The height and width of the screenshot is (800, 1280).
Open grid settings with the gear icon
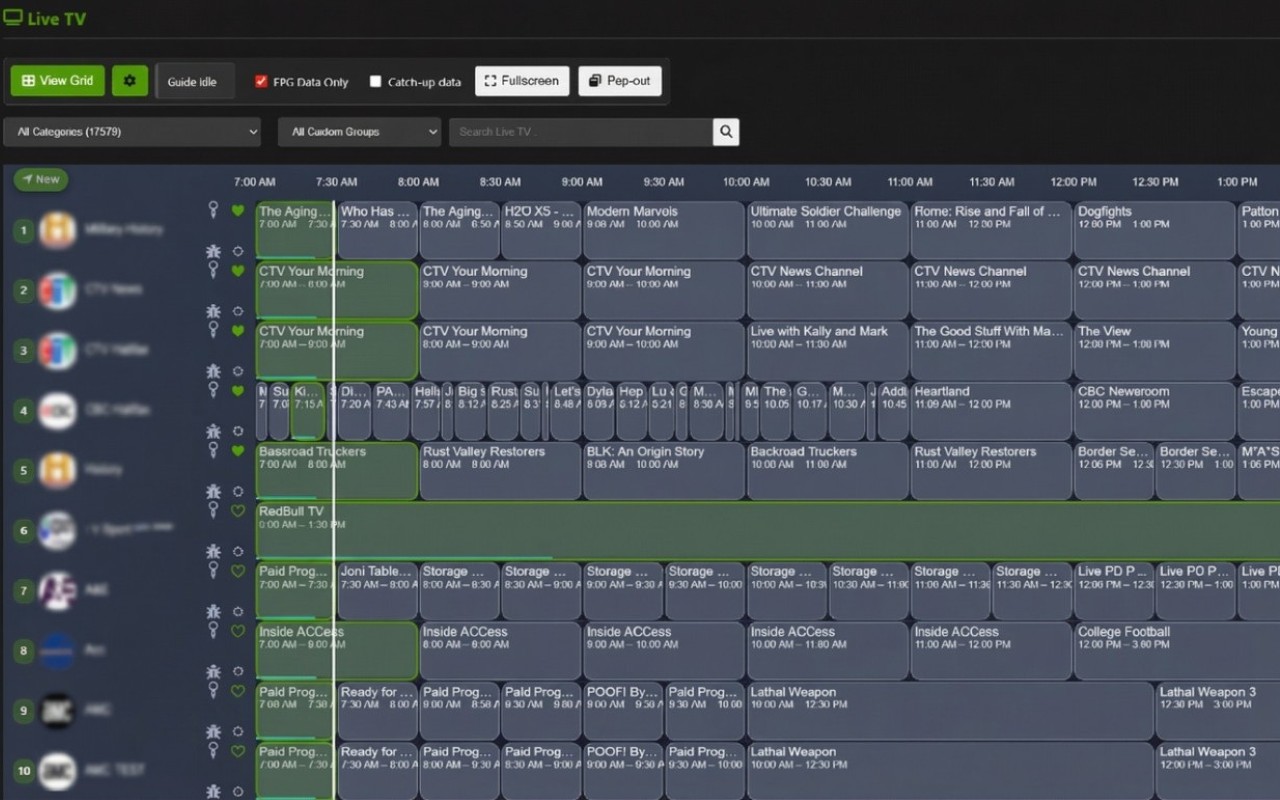click(130, 81)
